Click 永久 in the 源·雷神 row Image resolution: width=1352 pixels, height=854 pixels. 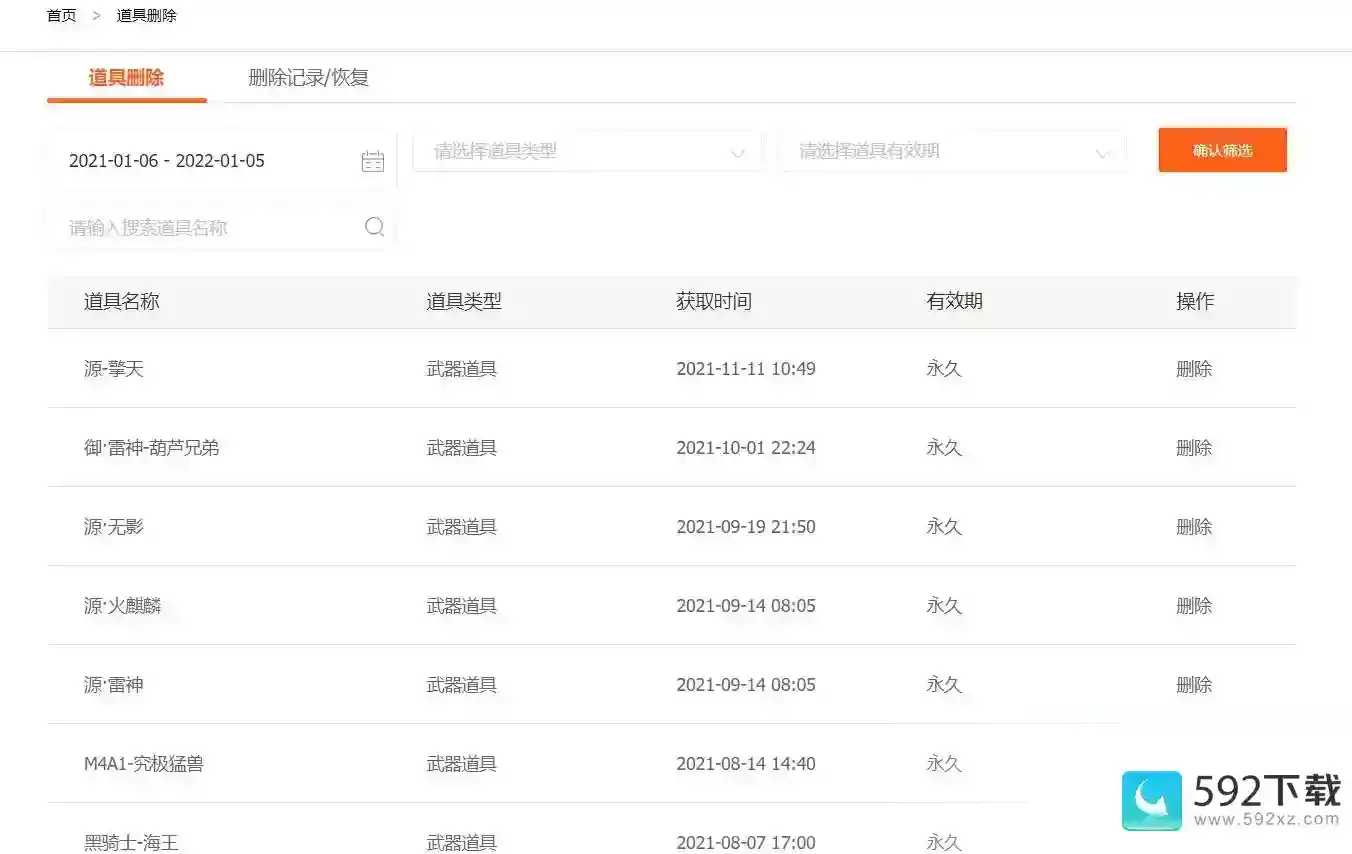(x=944, y=685)
